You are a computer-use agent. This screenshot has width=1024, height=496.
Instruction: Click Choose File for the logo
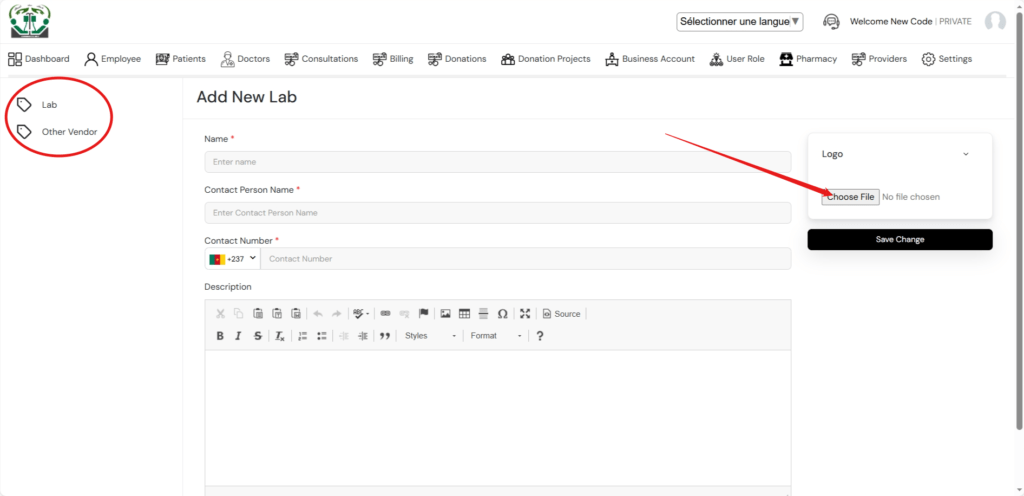point(850,197)
